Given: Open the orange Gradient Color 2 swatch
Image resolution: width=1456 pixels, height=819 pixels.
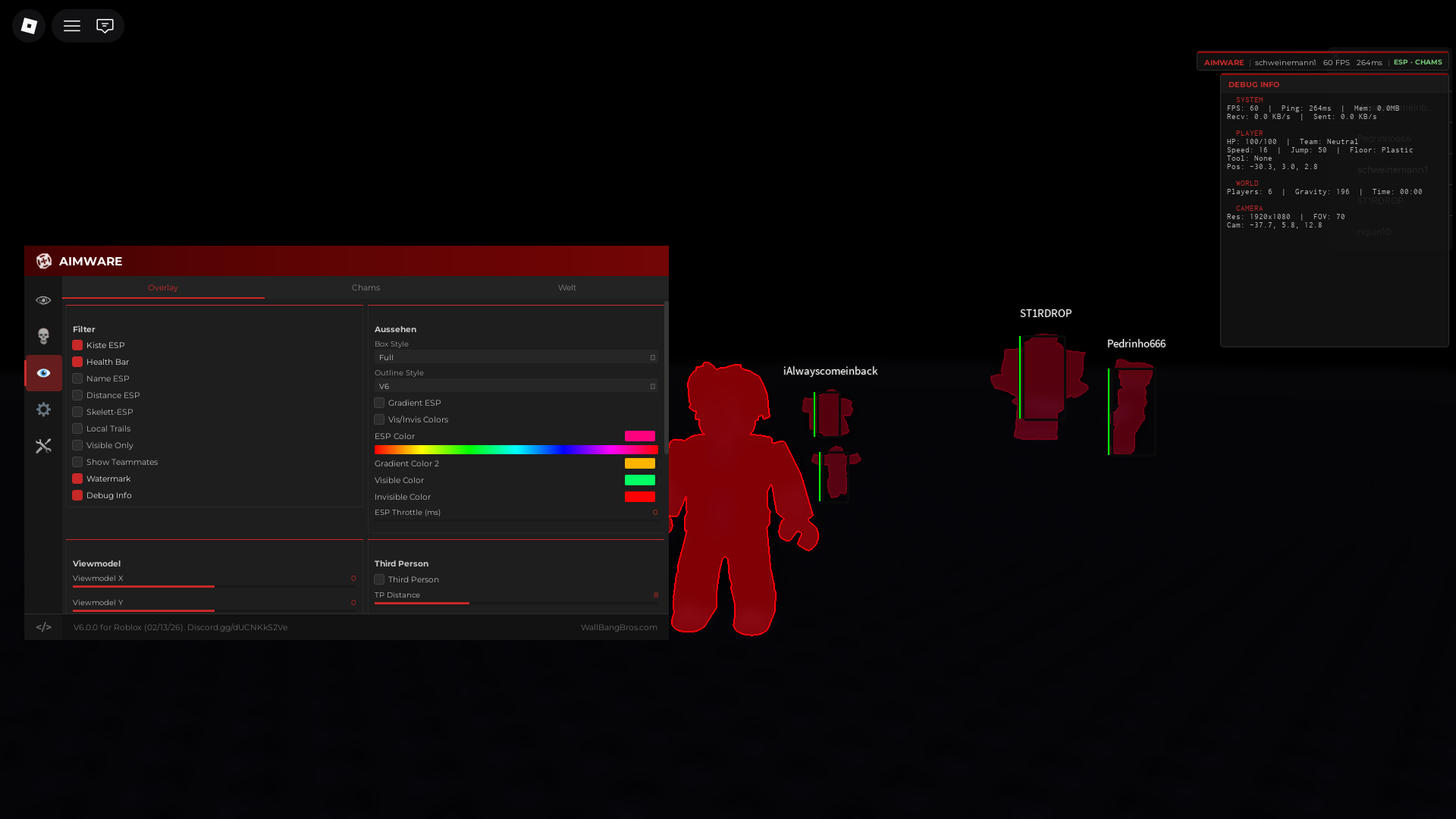Looking at the screenshot, I should (x=640, y=463).
